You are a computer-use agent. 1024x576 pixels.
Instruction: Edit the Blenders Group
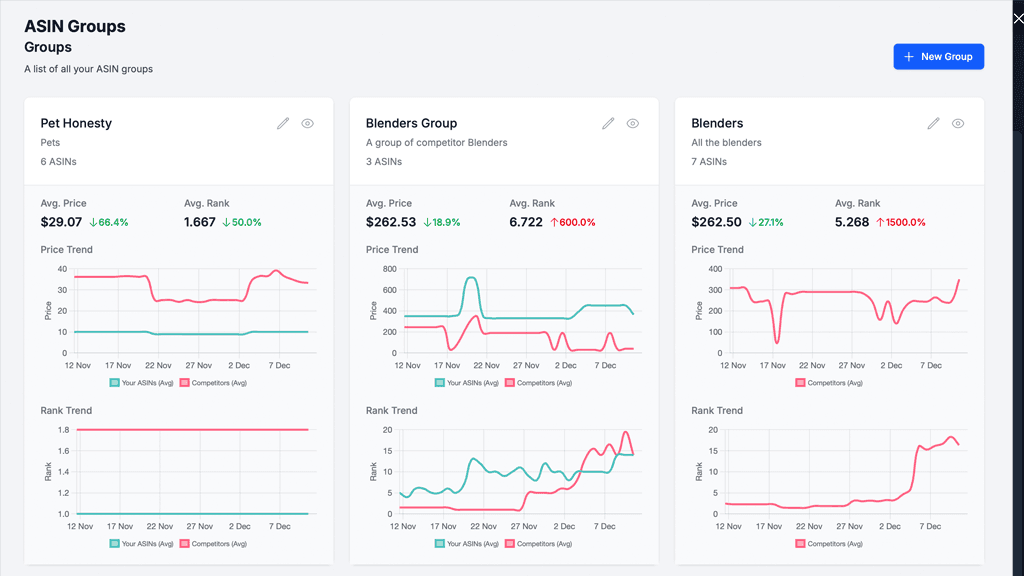tap(607, 123)
